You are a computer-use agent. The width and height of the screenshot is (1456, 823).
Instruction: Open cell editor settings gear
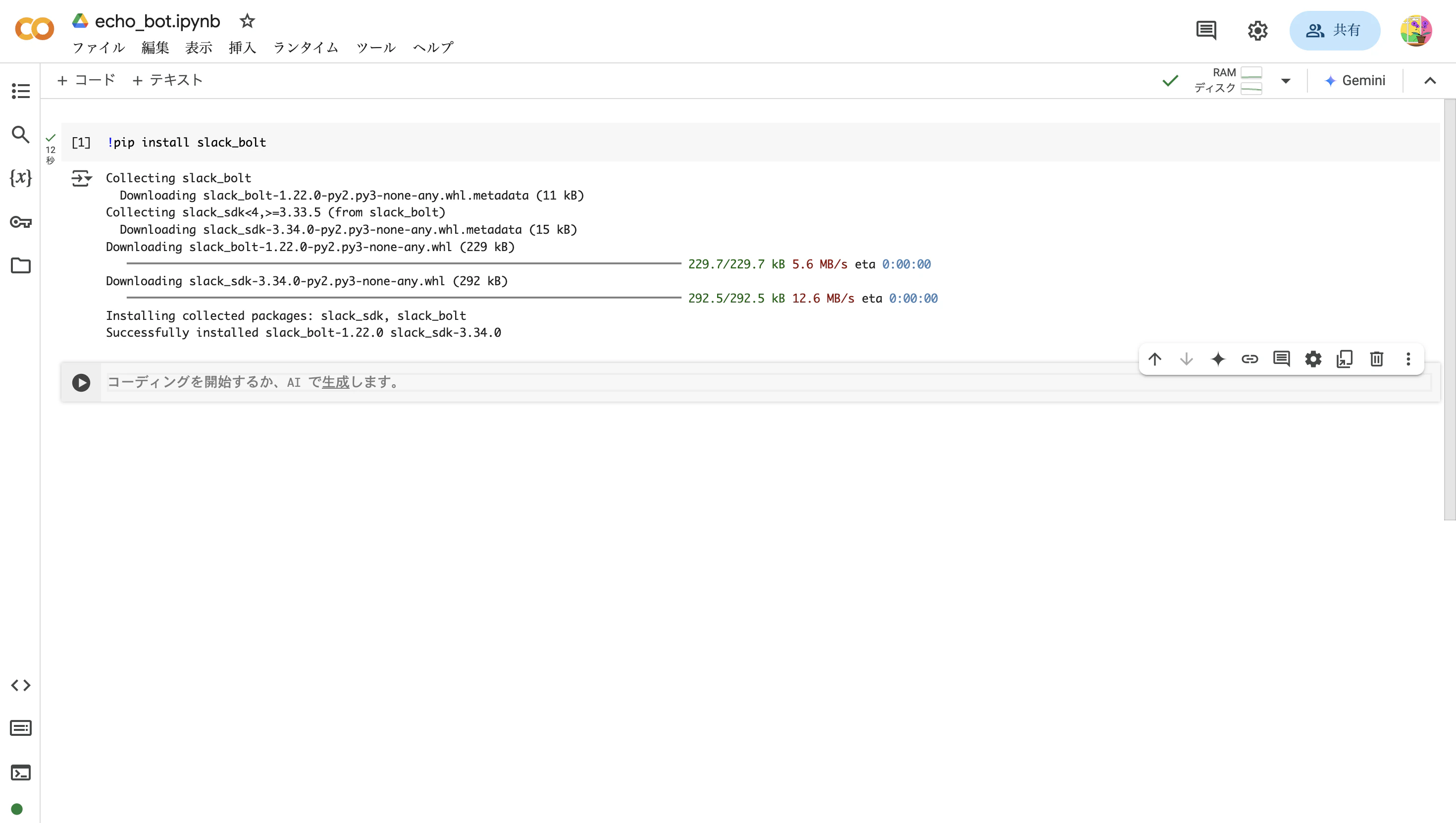(1313, 359)
